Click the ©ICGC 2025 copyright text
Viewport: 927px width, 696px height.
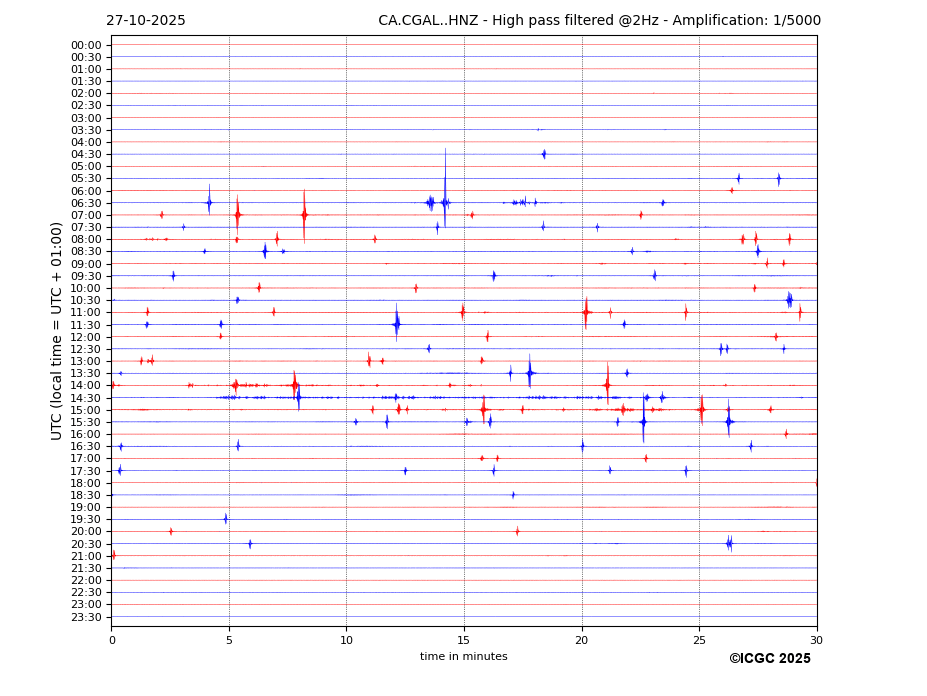(x=769, y=658)
